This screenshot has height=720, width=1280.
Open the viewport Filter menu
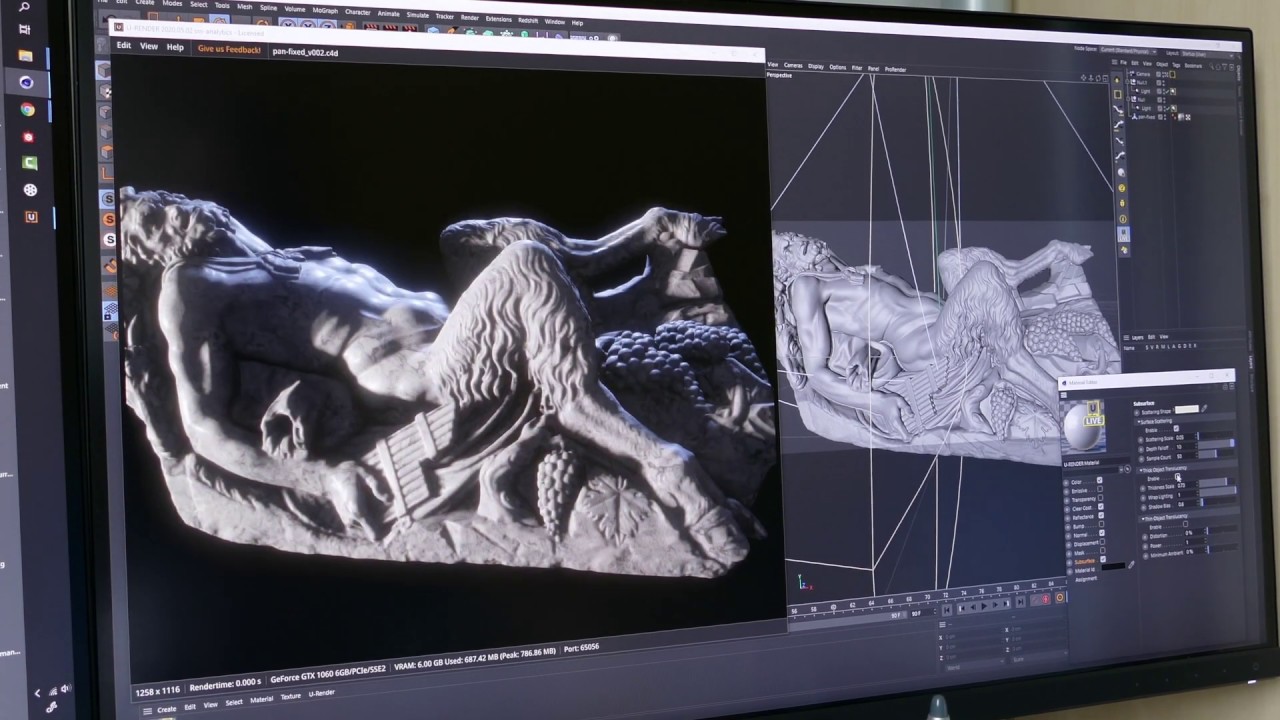(857, 68)
